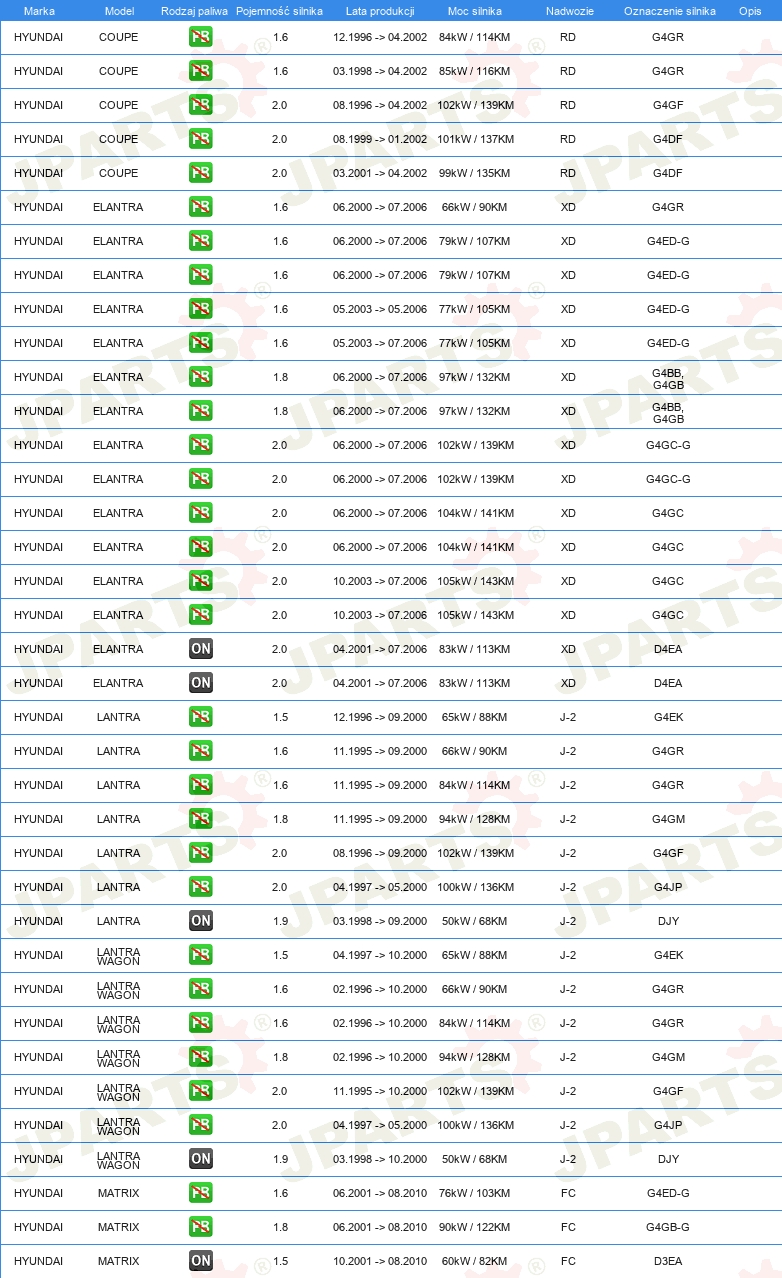Image resolution: width=782 pixels, height=1278 pixels.
Task: Click petrol icon in LANTRA 09.2000 66kW / 90KM row
Action: pos(200,751)
